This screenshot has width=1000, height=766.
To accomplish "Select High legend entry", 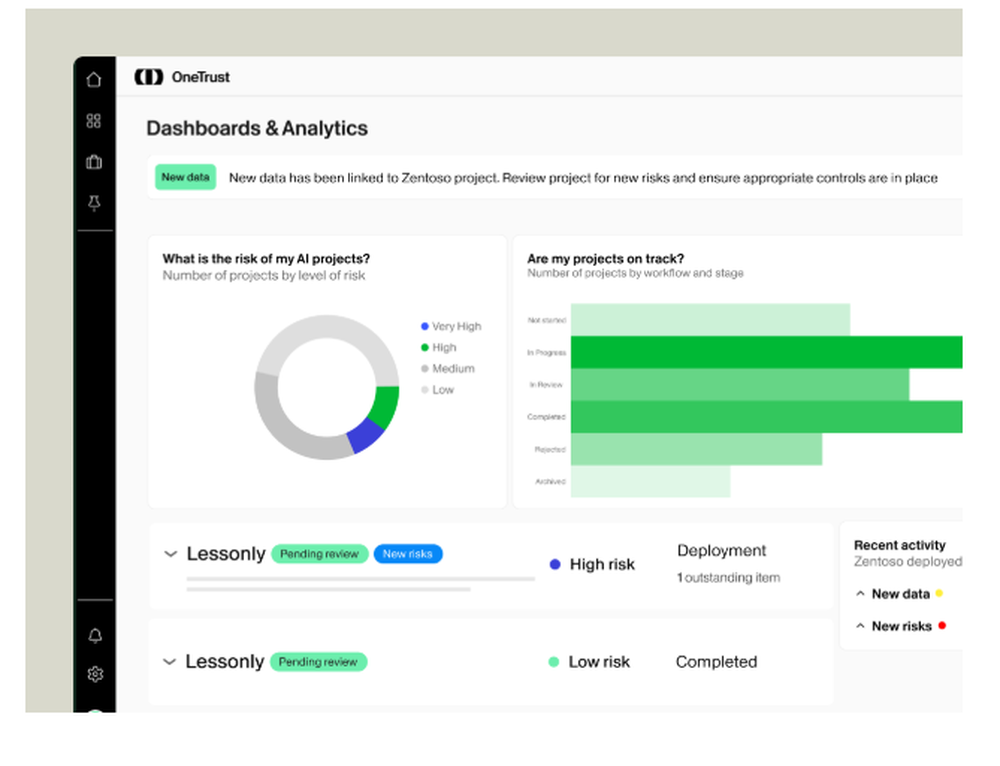I will 439,347.
